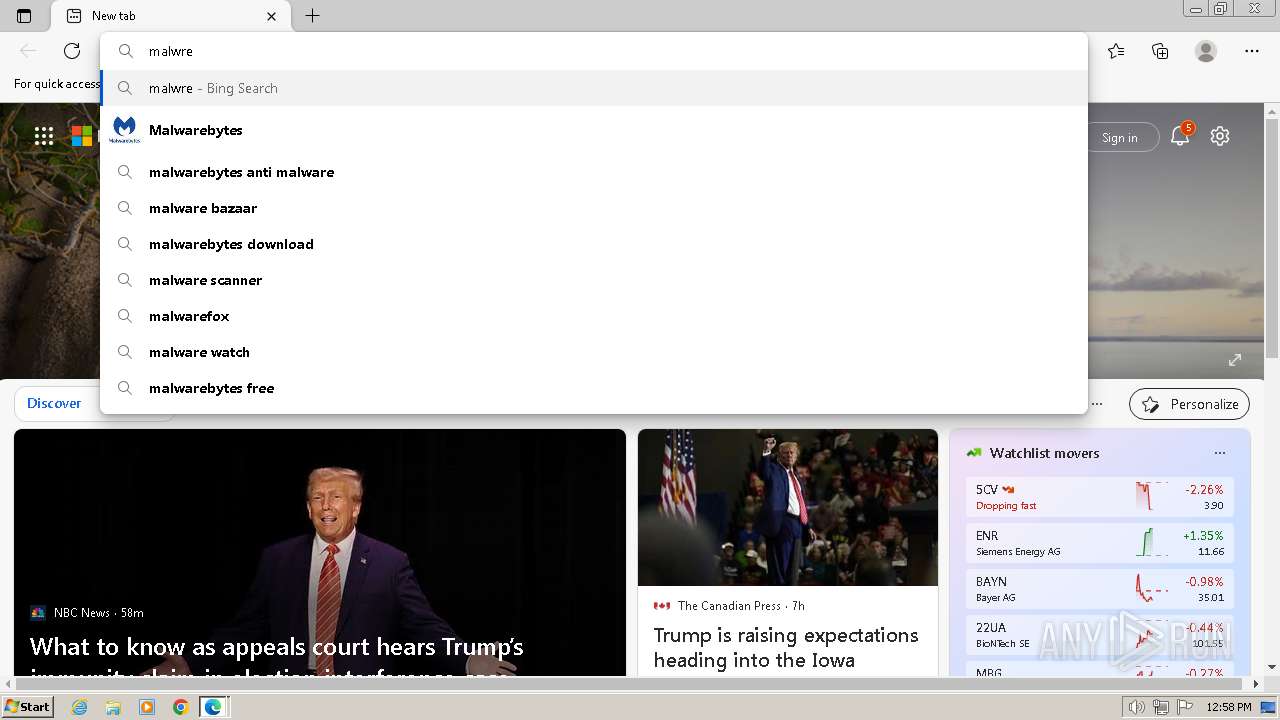Click the profile avatar icon
The image size is (1280, 720).
(x=1206, y=51)
